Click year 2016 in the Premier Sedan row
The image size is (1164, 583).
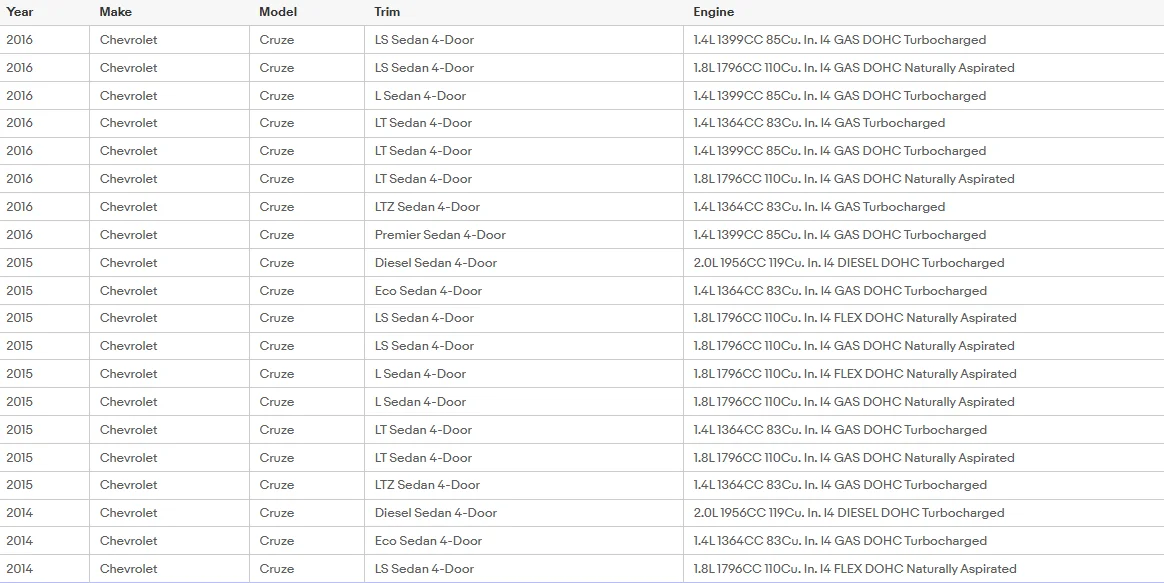19,235
